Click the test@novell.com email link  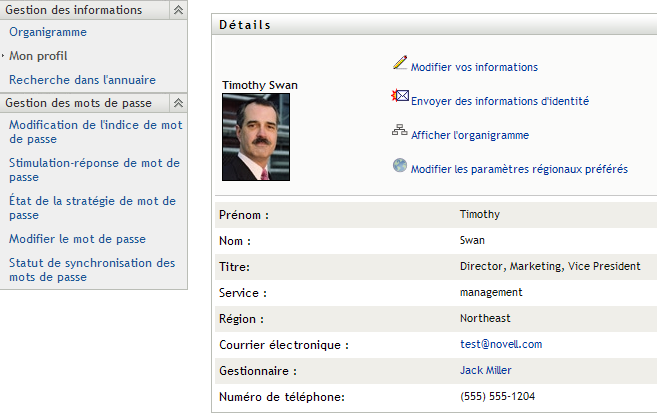coord(500,344)
